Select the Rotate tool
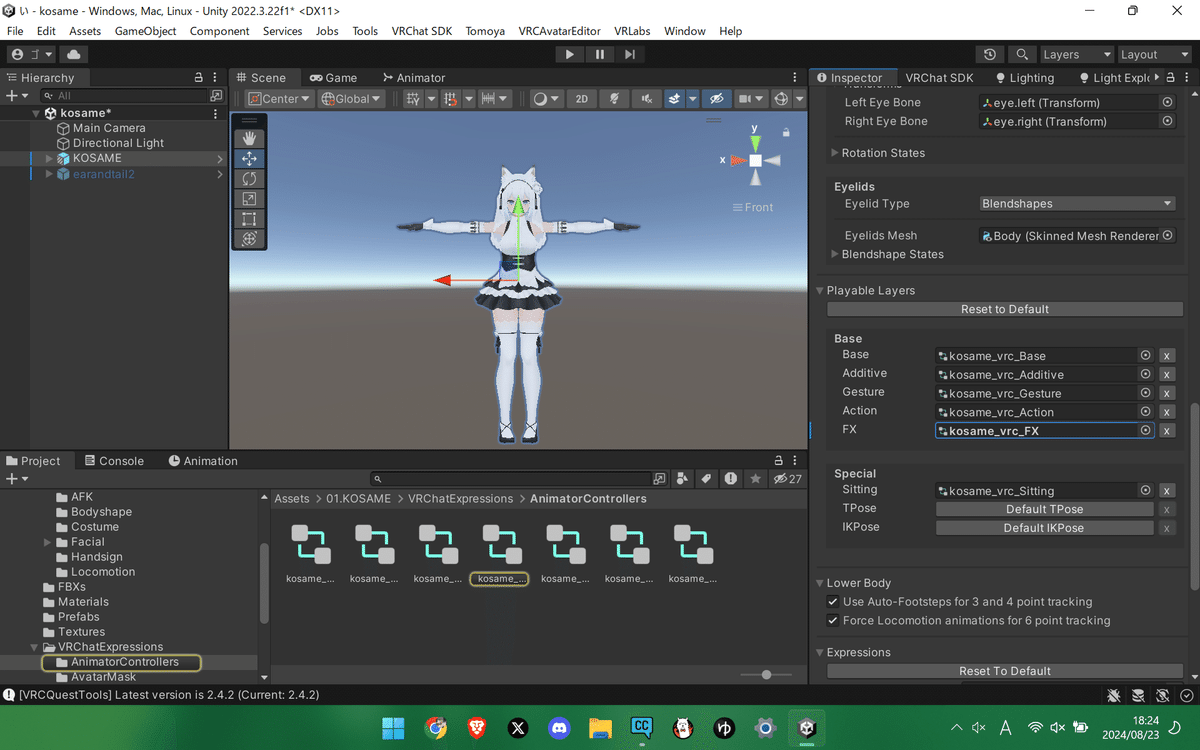 [x=249, y=178]
